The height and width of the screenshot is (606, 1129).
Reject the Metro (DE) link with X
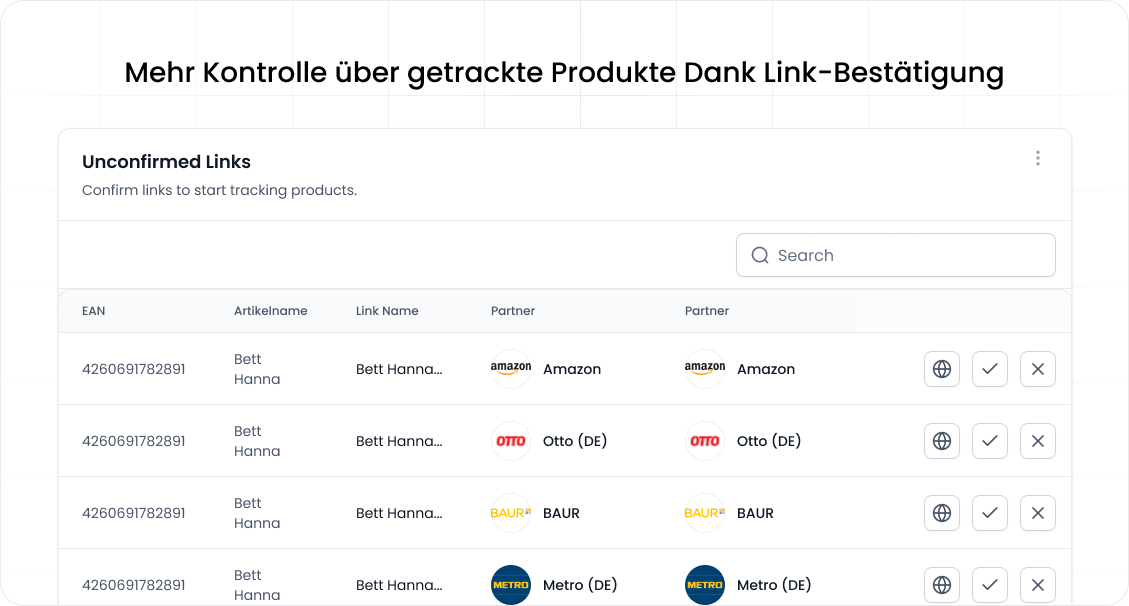(1038, 585)
